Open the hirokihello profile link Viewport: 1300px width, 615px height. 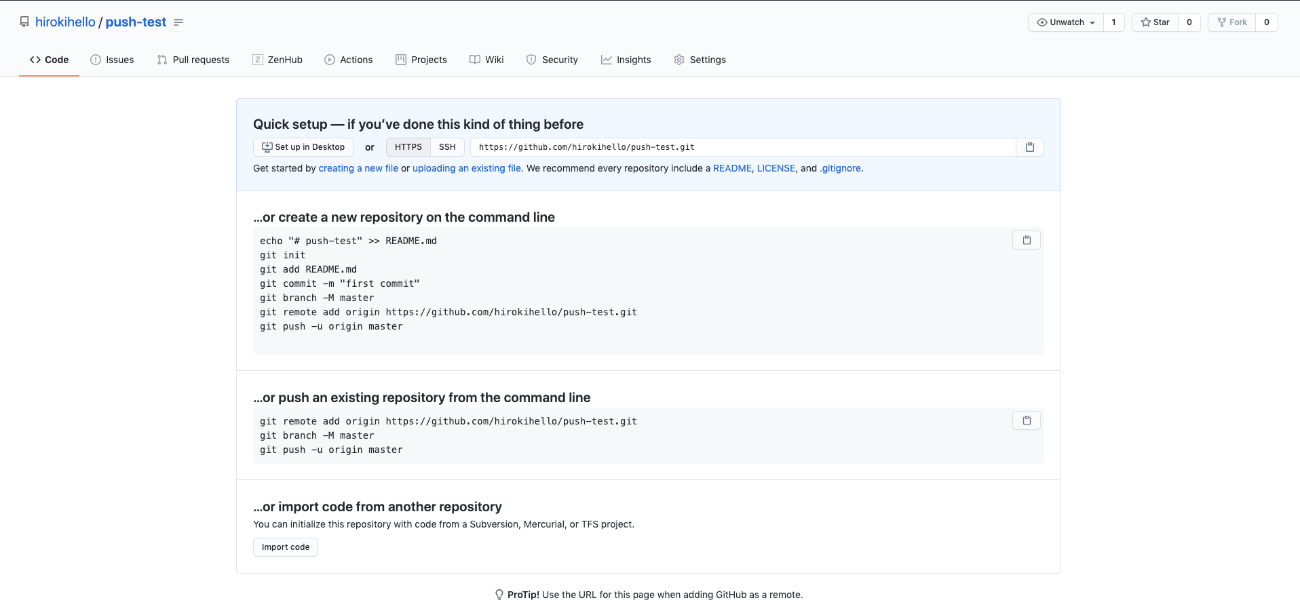pyautogui.click(x=65, y=22)
